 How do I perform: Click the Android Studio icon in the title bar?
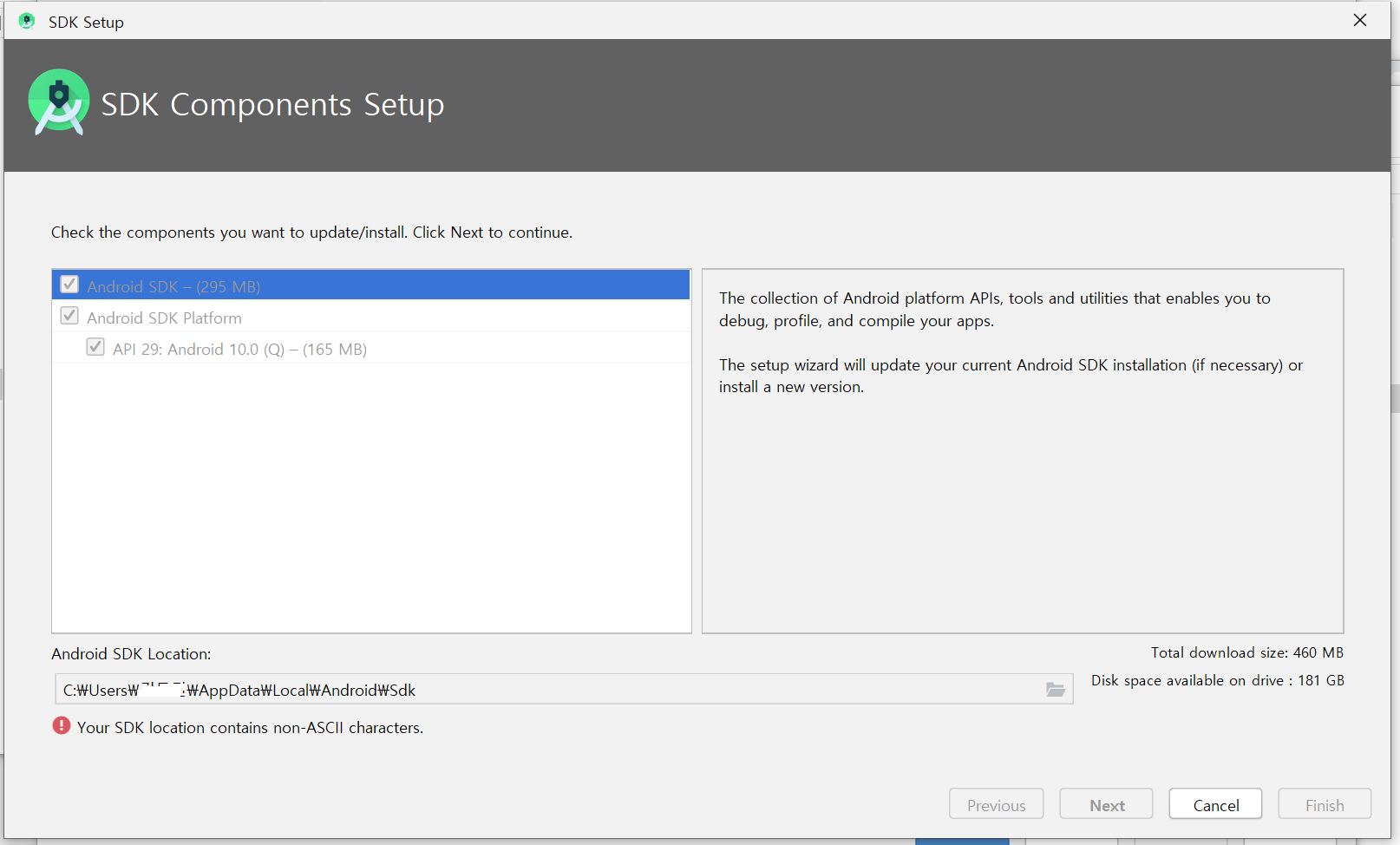(27, 21)
